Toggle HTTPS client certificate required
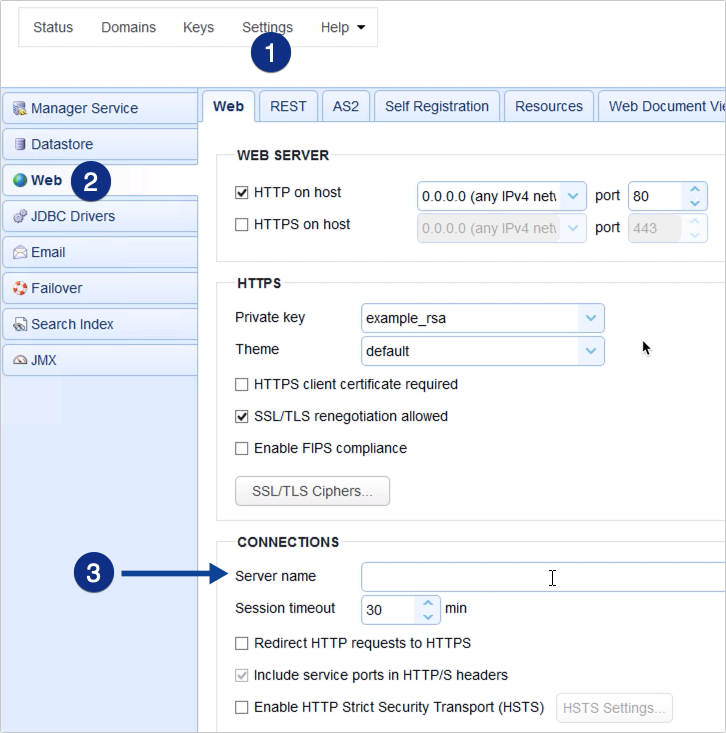726x733 pixels. click(241, 384)
